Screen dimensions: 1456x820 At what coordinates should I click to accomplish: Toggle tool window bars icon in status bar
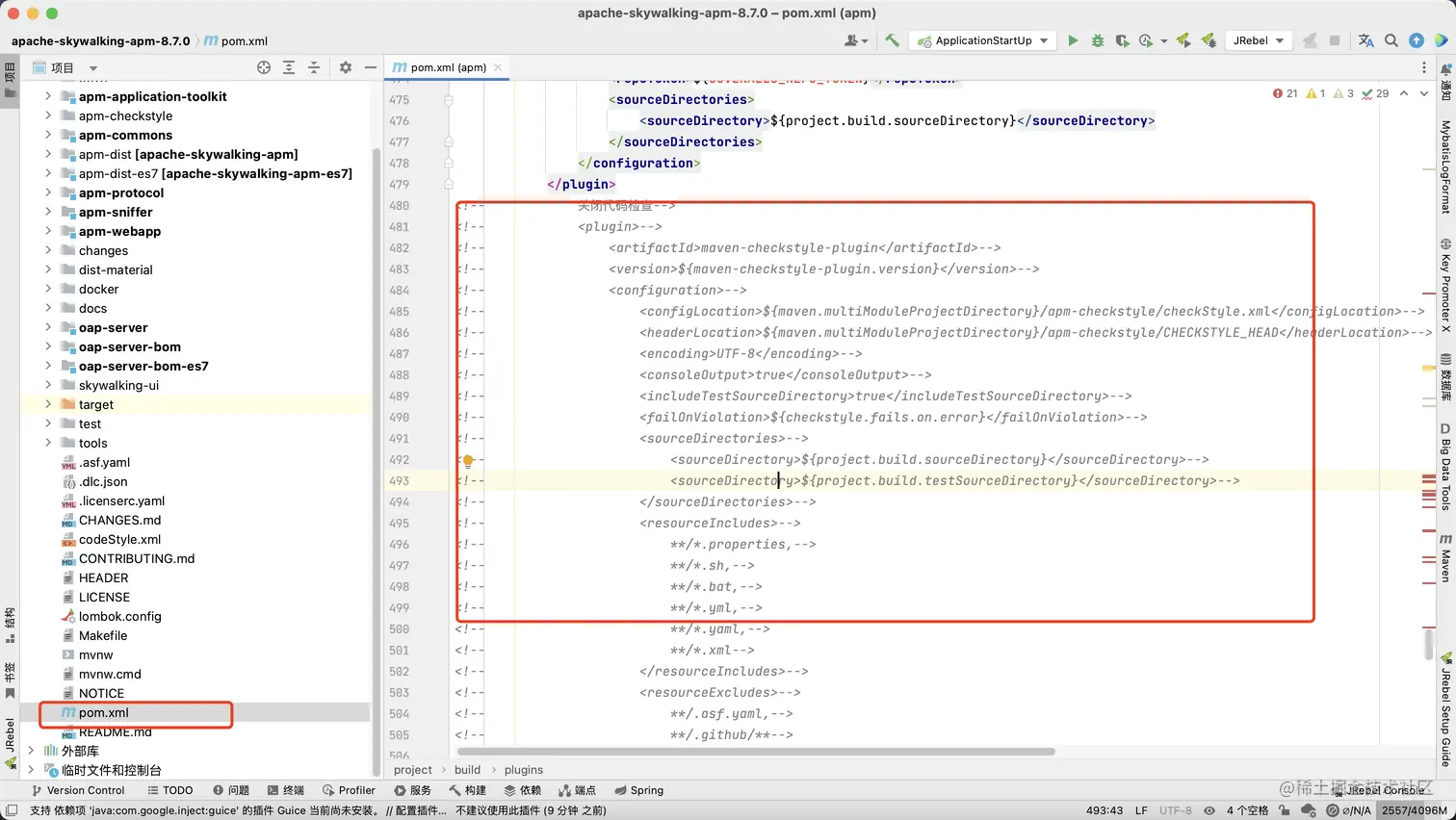[12, 810]
